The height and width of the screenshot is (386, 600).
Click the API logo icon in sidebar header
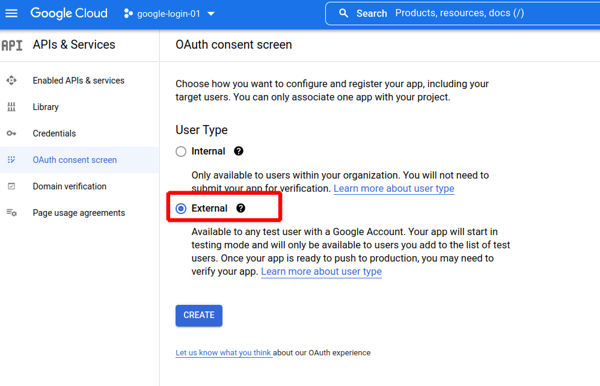click(x=12, y=46)
